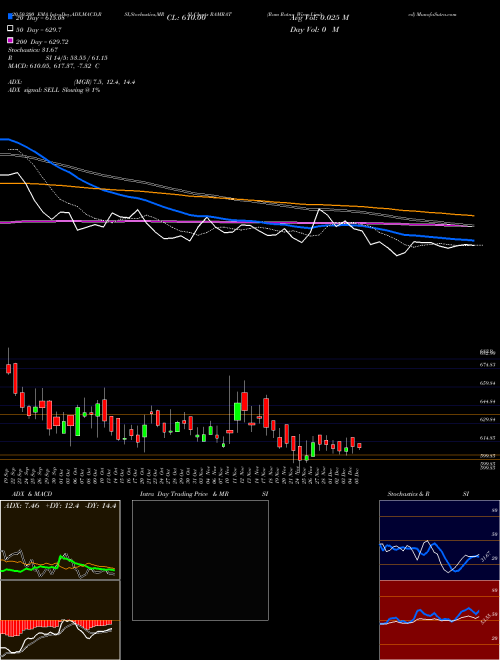Click the empty Intra Day Trading Price panel
This screenshot has width=500, height=660.
click(200, 560)
